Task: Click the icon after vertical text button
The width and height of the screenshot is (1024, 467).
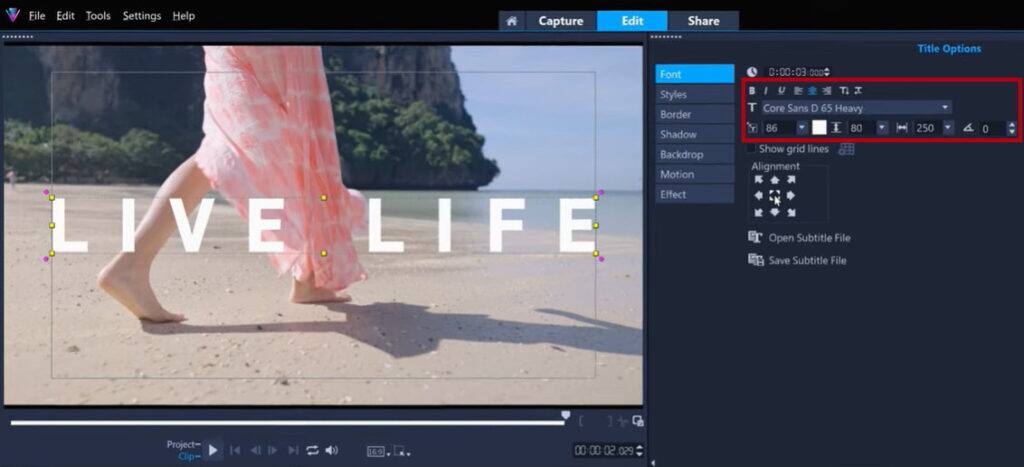Action: [858, 91]
